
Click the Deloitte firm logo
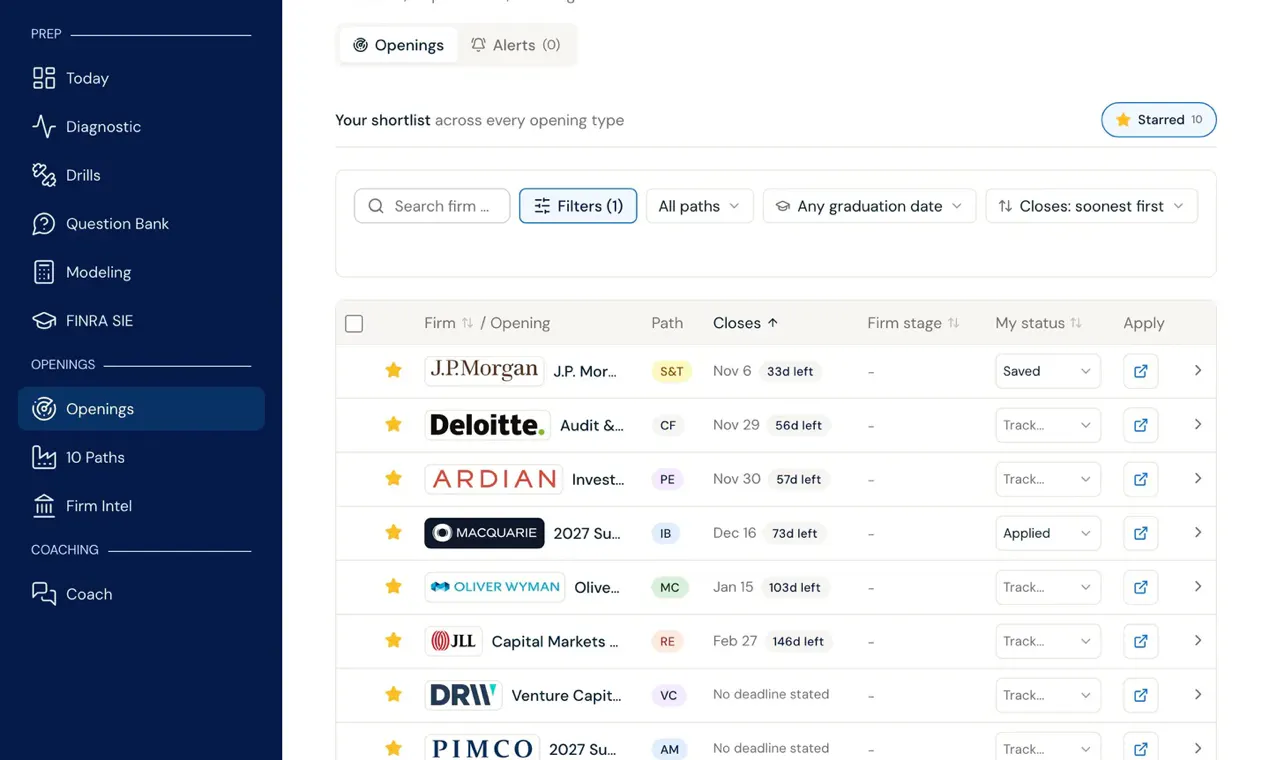(487, 425)
